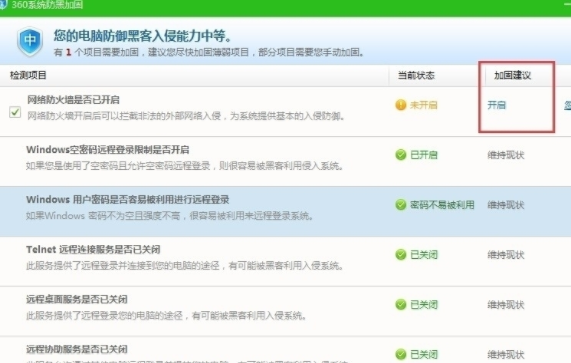Screen dimensions: 571x363
Task: Click the orange warning icon beside 未开启
Action: tap(401, 105)
